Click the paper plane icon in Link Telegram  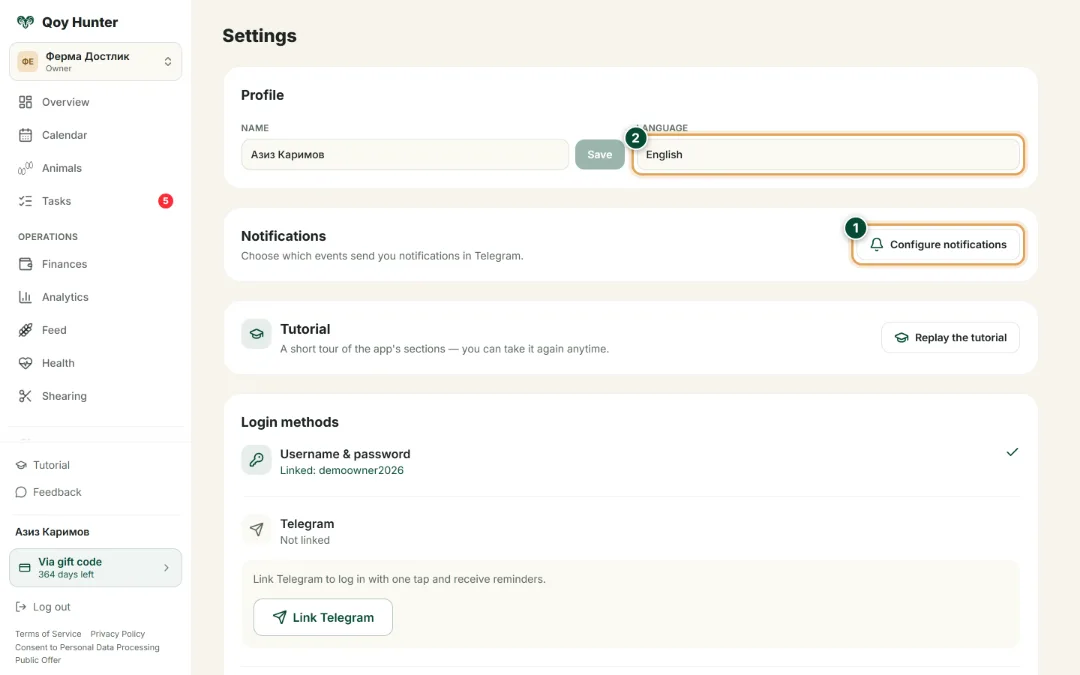tap(279, 617)
